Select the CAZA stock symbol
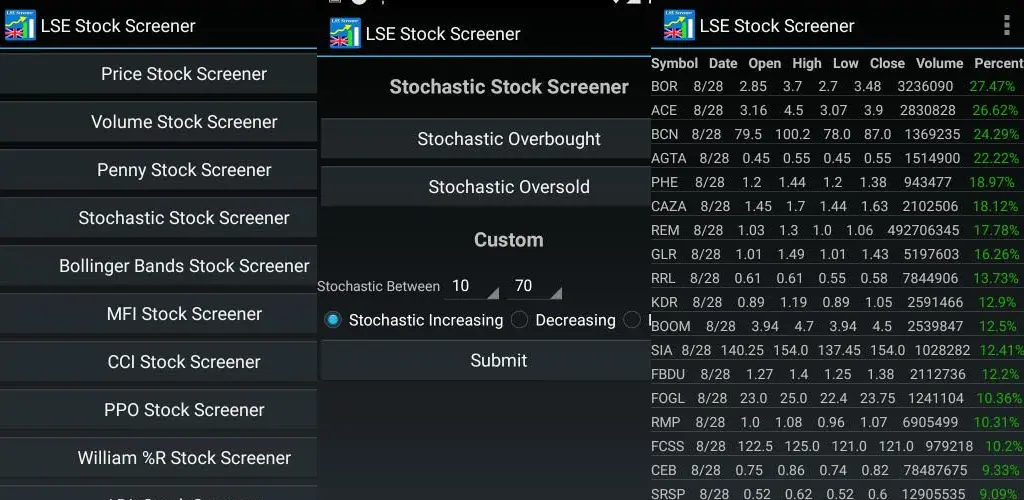 pos(669,206)
